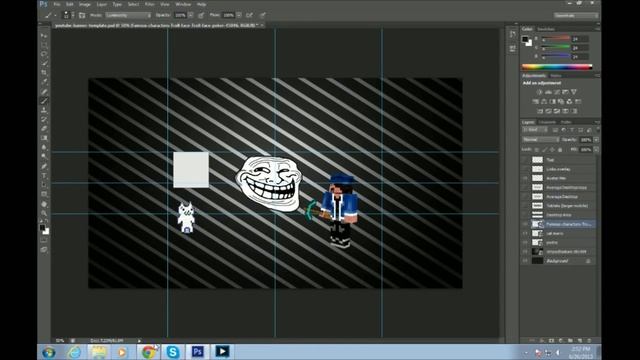
Task: Open the layer Opacity dropdown arrow
Action: pyautogui.click(x=596, y=140)
